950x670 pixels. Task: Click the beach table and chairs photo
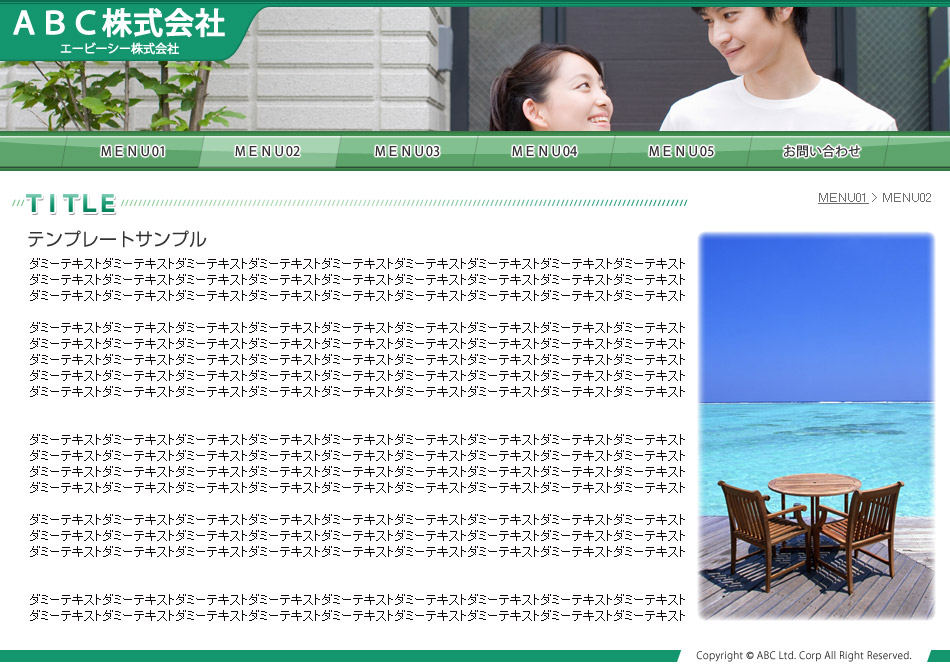tap(816, 426)
